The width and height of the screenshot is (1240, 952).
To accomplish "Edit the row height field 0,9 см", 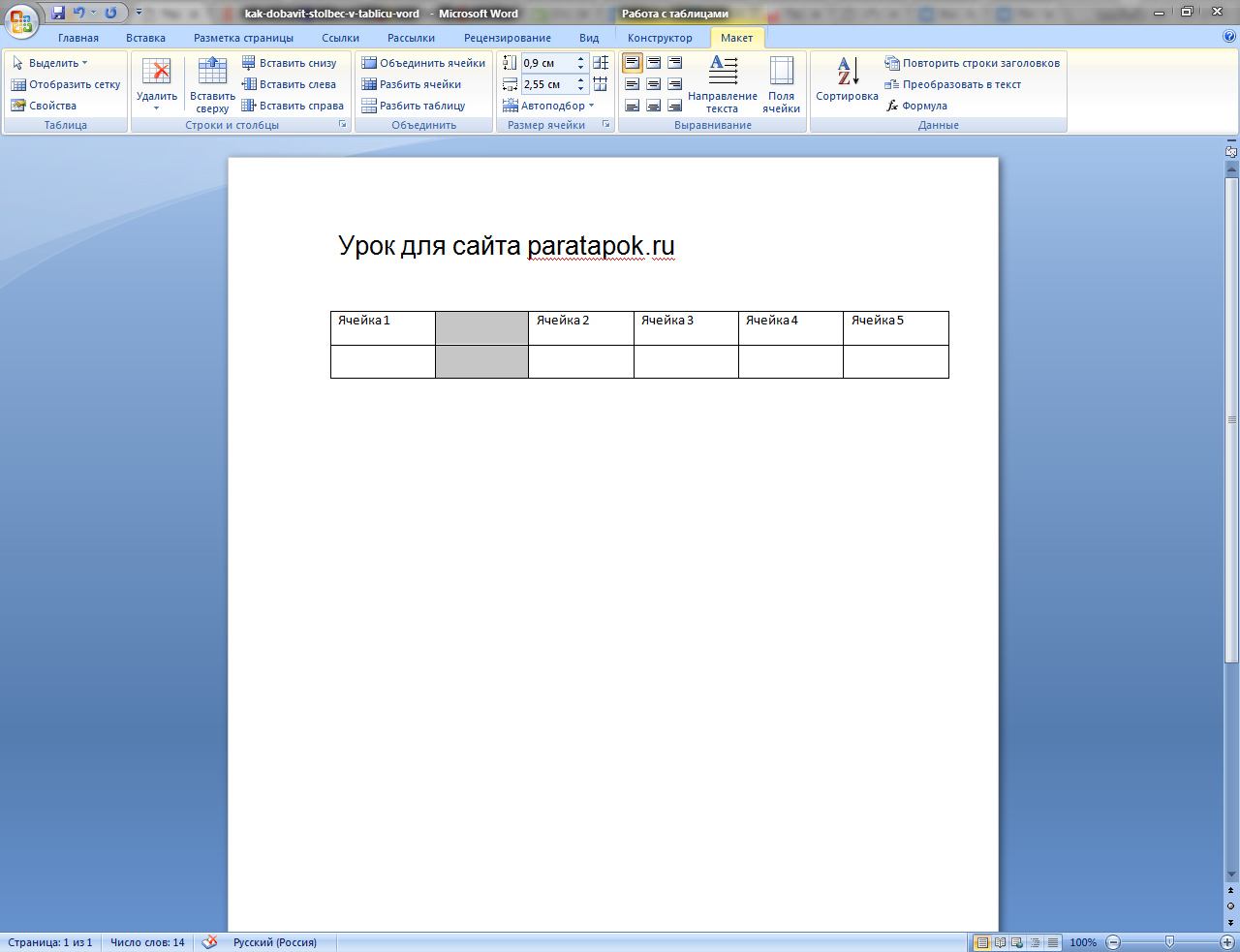I will point(547,63).
